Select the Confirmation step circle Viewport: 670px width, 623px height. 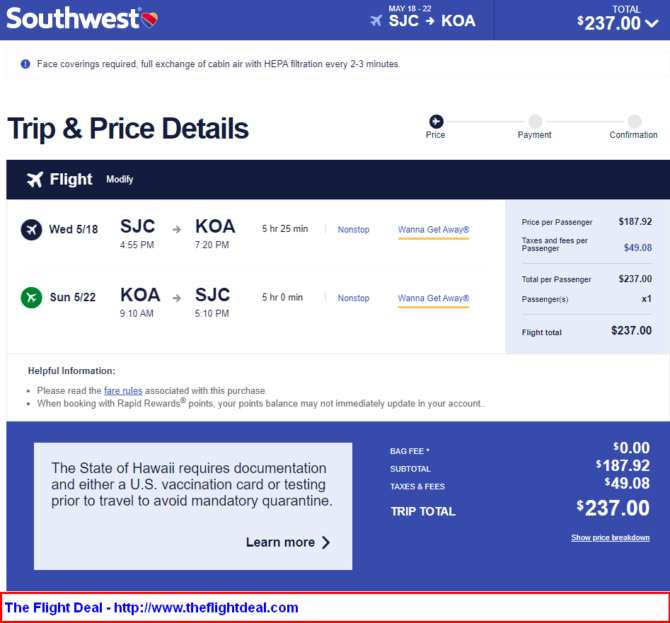click(635, 121)
